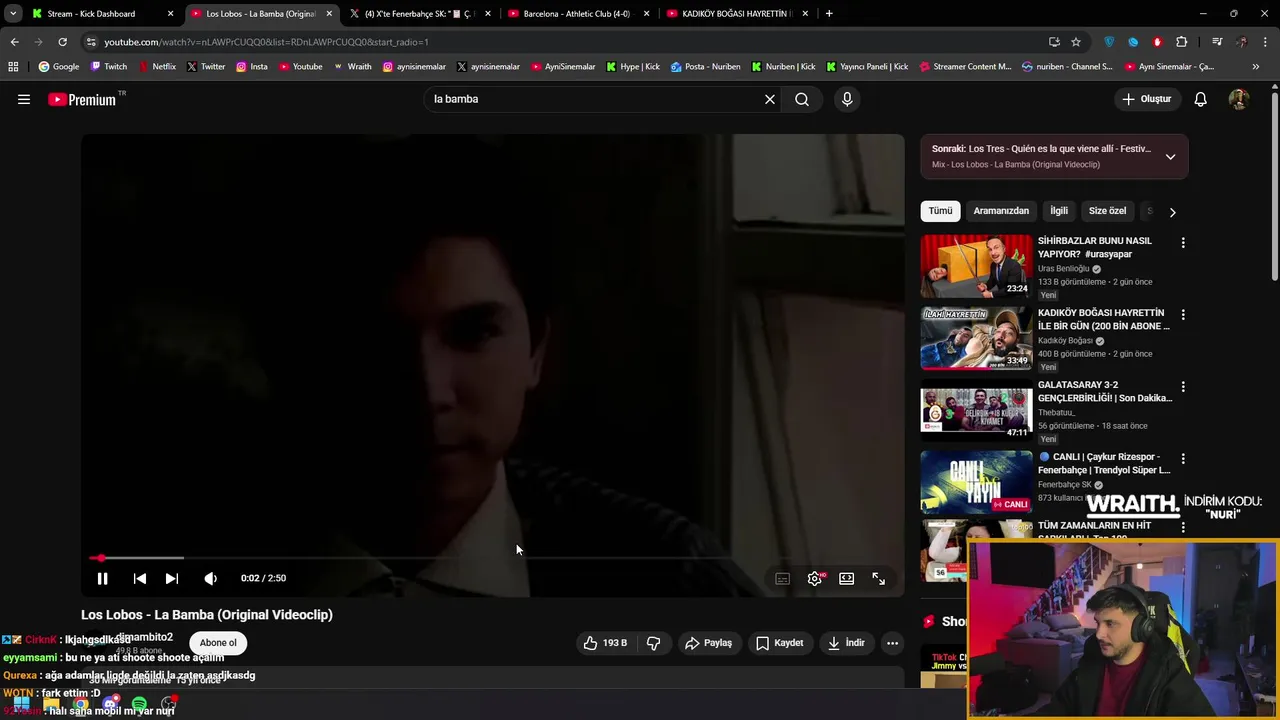Toggle subtitles in the player
This screenshot has height=720, width=1280.
click(x=783, y=578)
